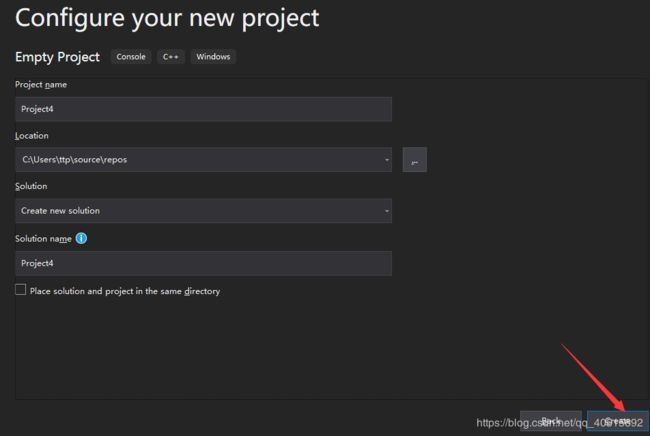Focus the Project name text field
Image resolution: width=650 pixels, height=436 pixels.
point(203,109)
